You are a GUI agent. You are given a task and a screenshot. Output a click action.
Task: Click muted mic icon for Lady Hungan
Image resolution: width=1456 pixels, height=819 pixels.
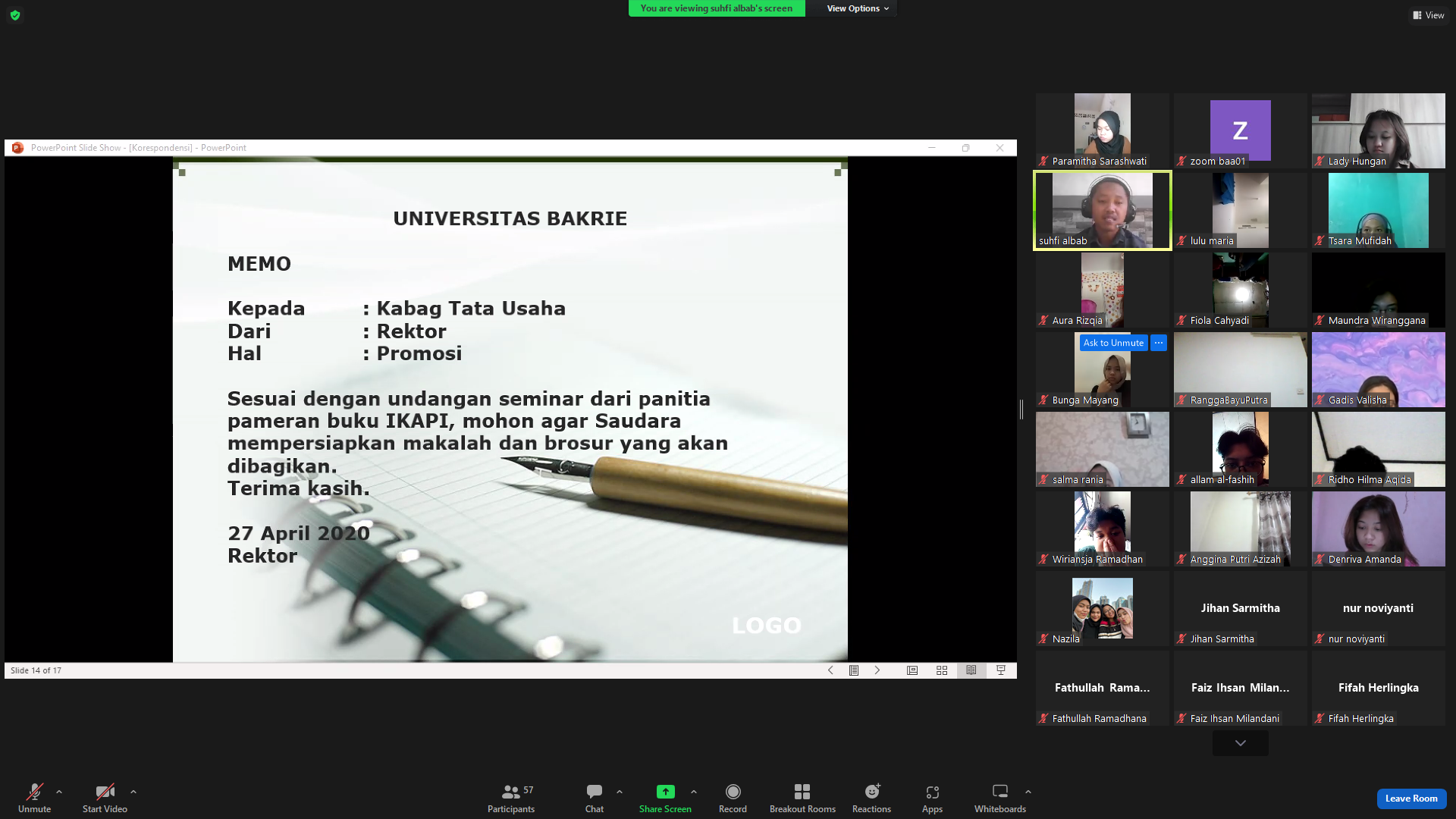tap(1320, 161)
